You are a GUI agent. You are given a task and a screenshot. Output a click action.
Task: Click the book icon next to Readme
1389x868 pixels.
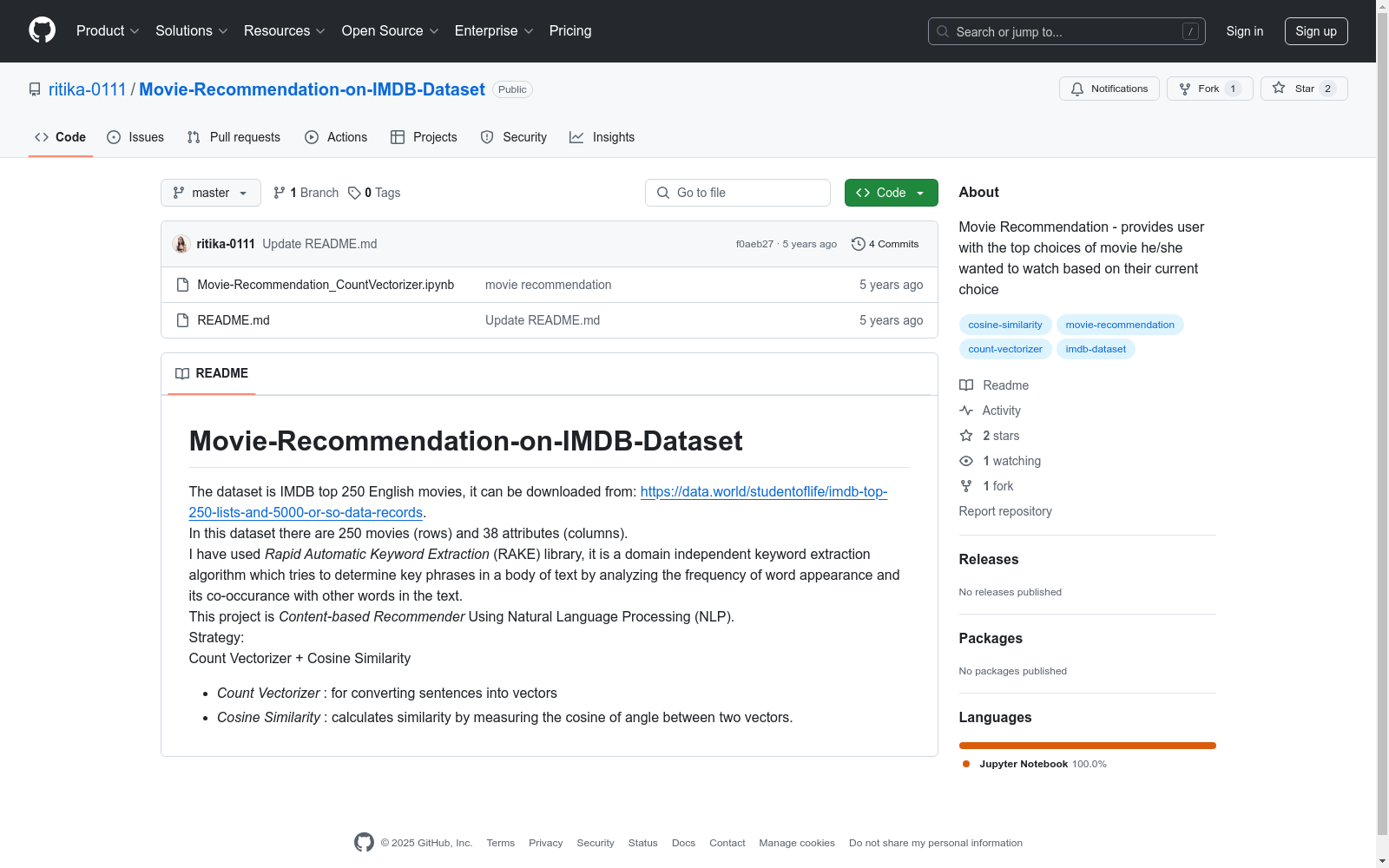pos(966,385)
